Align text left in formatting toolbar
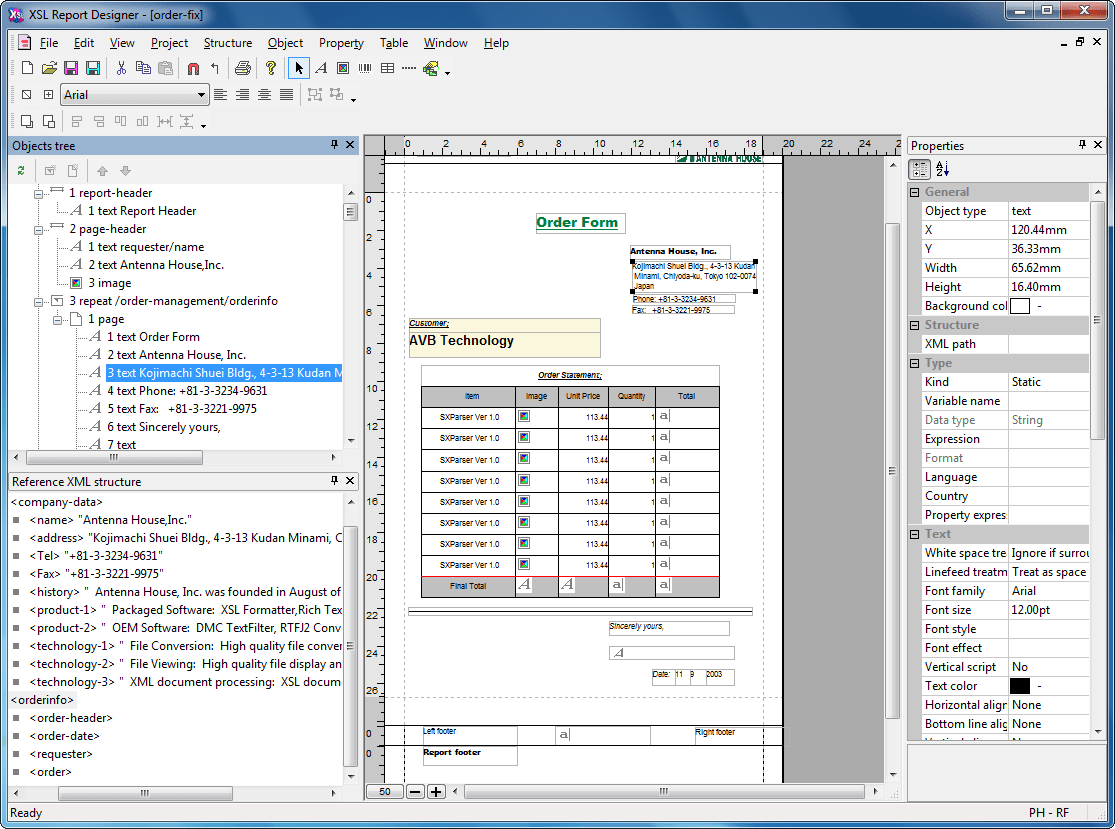The image size is (1115, 829). [x=220, y=95]
